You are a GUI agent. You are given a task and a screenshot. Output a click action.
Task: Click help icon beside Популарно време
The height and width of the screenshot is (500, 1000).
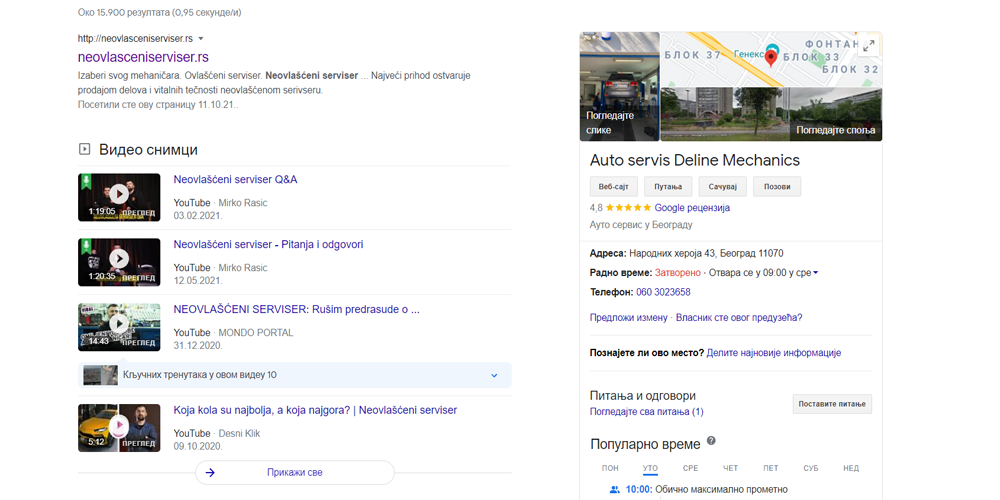click(711, 441)
